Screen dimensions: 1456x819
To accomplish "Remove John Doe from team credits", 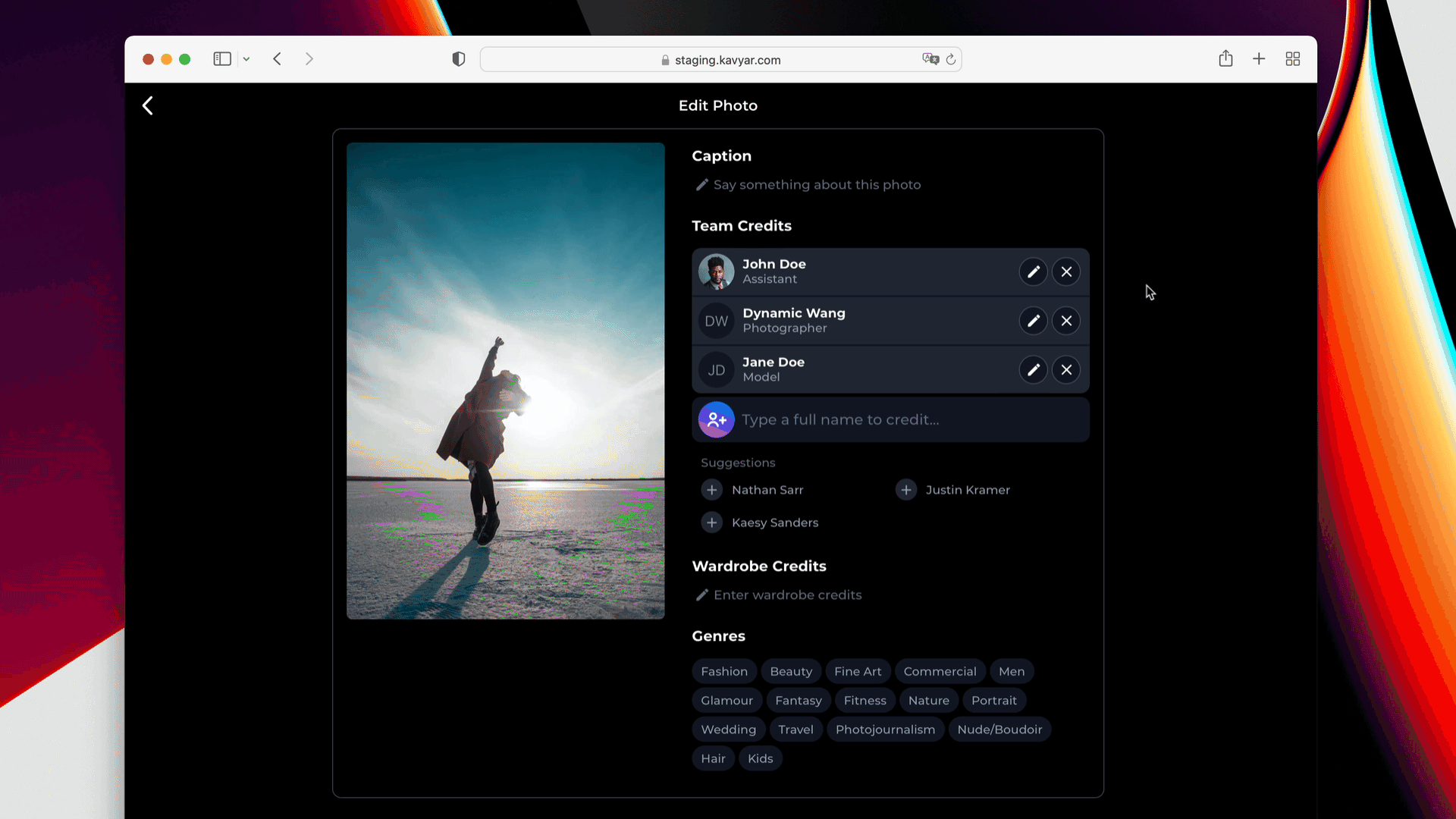I will point(1066,271).
